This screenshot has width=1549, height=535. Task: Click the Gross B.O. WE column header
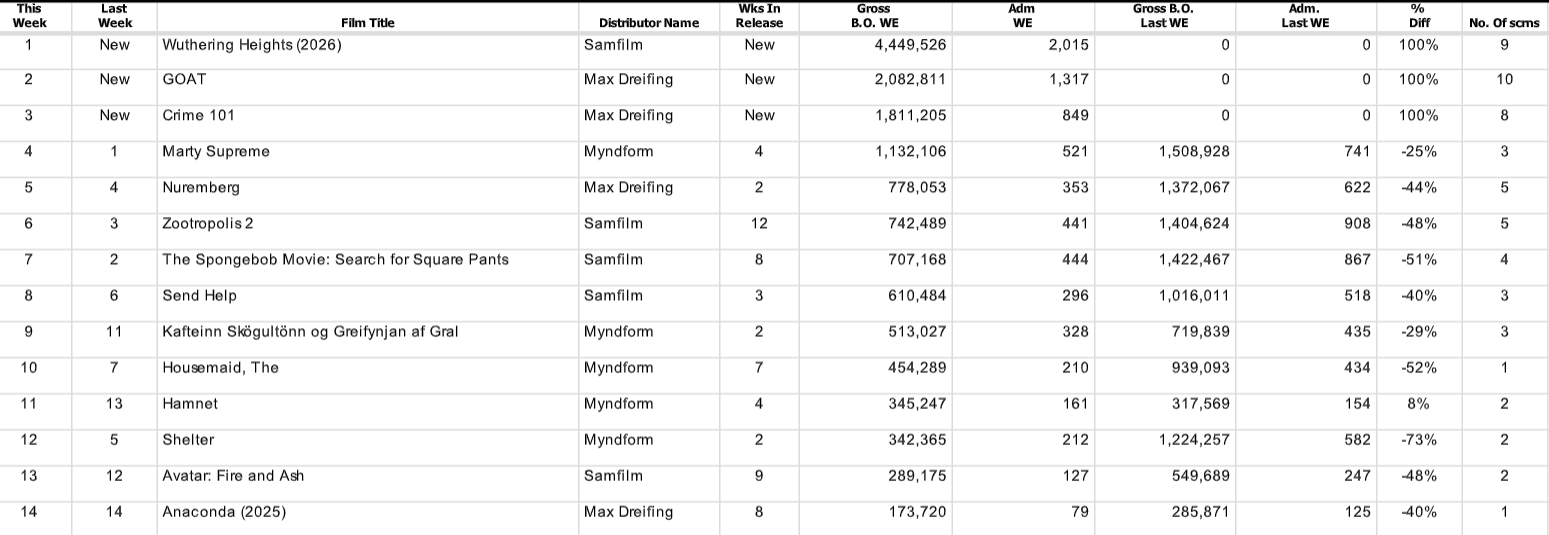pyautogui.click(x=873, y=16)
